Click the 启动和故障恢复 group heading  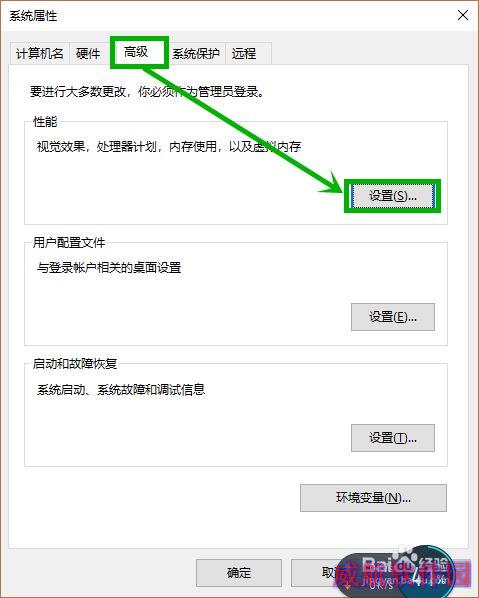point(75,363)
